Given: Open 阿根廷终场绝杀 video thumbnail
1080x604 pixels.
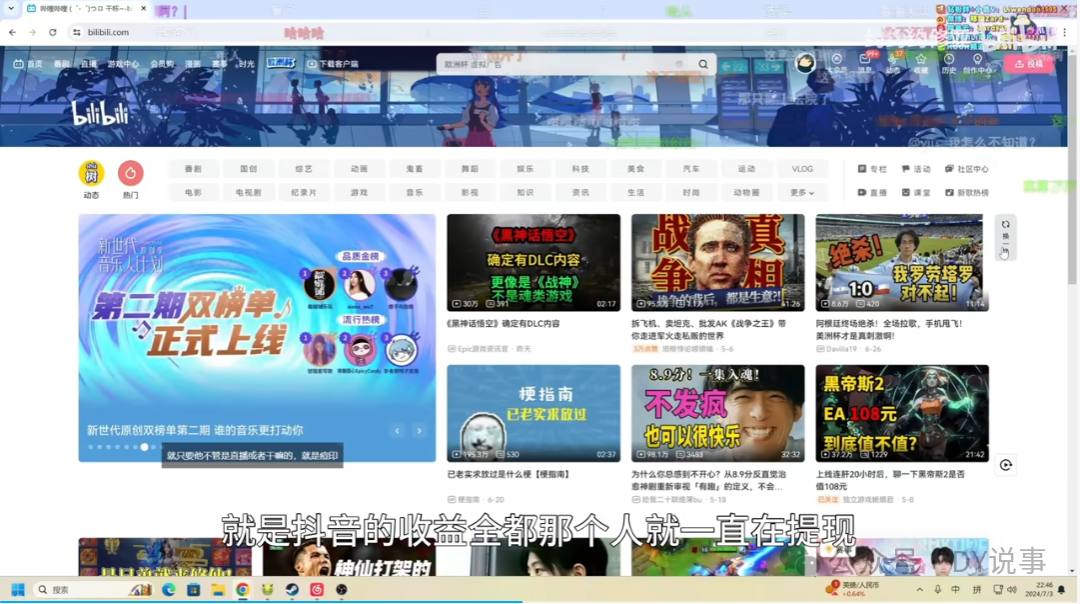Looking at the screenshot, I should [x=902, y=262].
